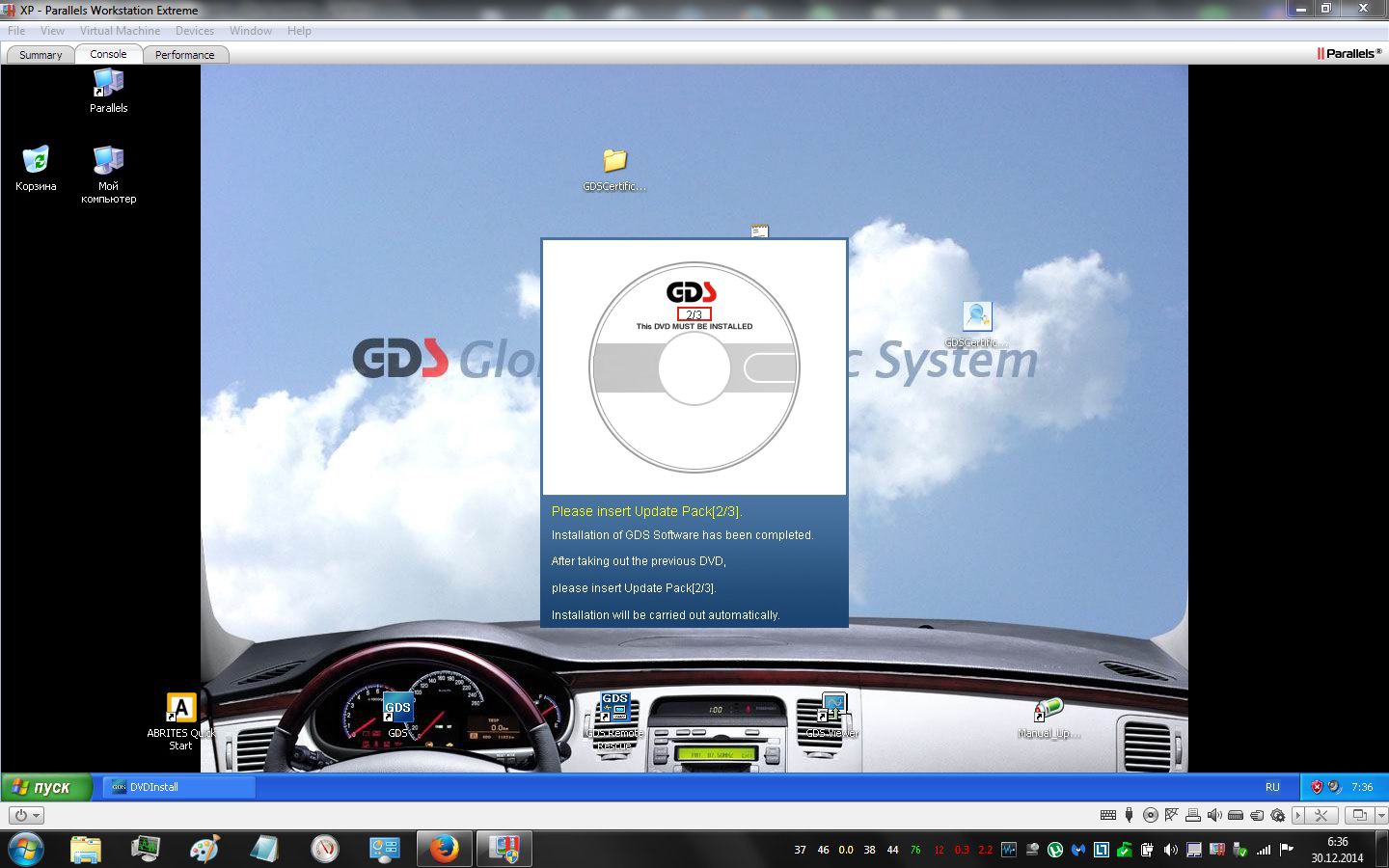
Task: Click the CD/DVD drive icon in the Parallels status bar
Action: tap(1151, 815)
